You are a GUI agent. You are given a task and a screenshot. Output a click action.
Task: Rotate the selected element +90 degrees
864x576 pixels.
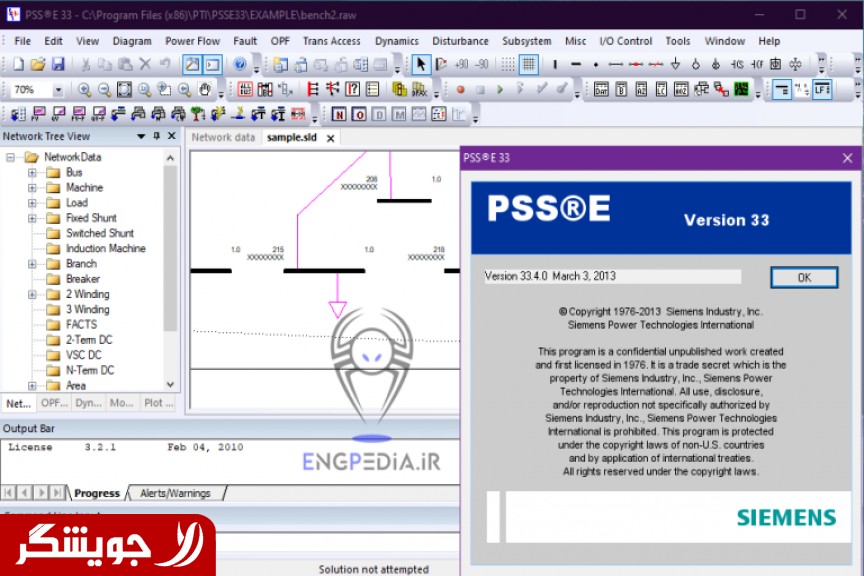[x=460, y=64]
